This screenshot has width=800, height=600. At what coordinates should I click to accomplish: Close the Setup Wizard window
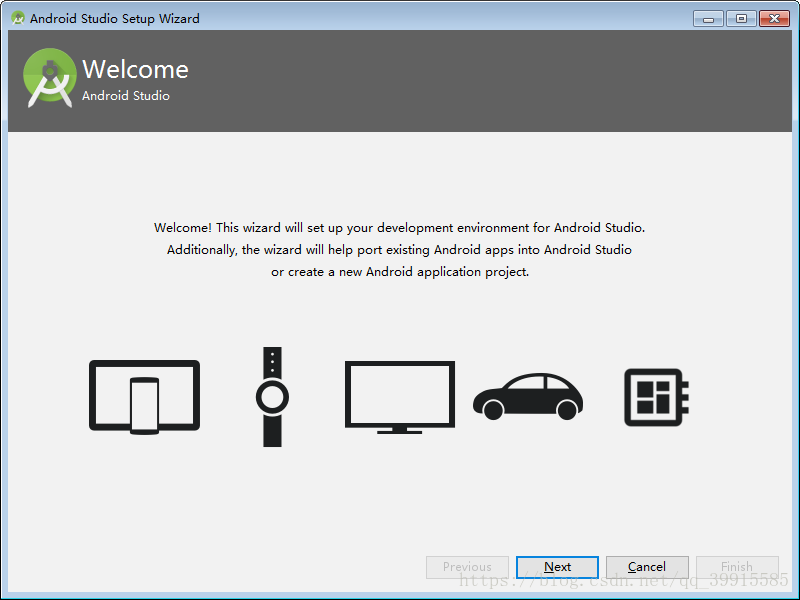[774, 19]
